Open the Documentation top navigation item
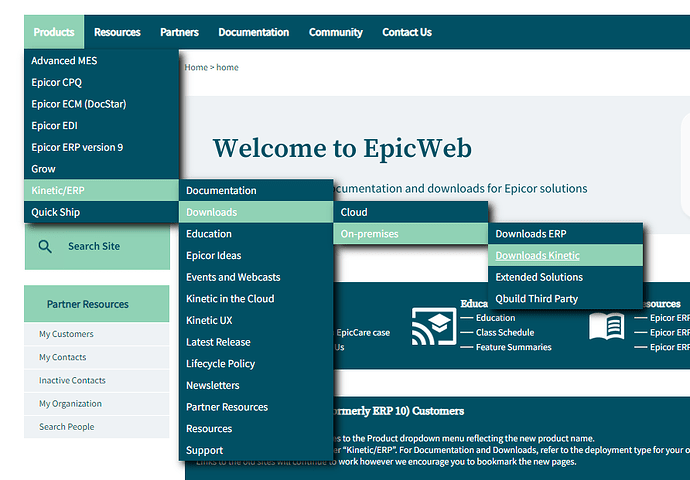 pyautogui.click(x=254, y=32)
